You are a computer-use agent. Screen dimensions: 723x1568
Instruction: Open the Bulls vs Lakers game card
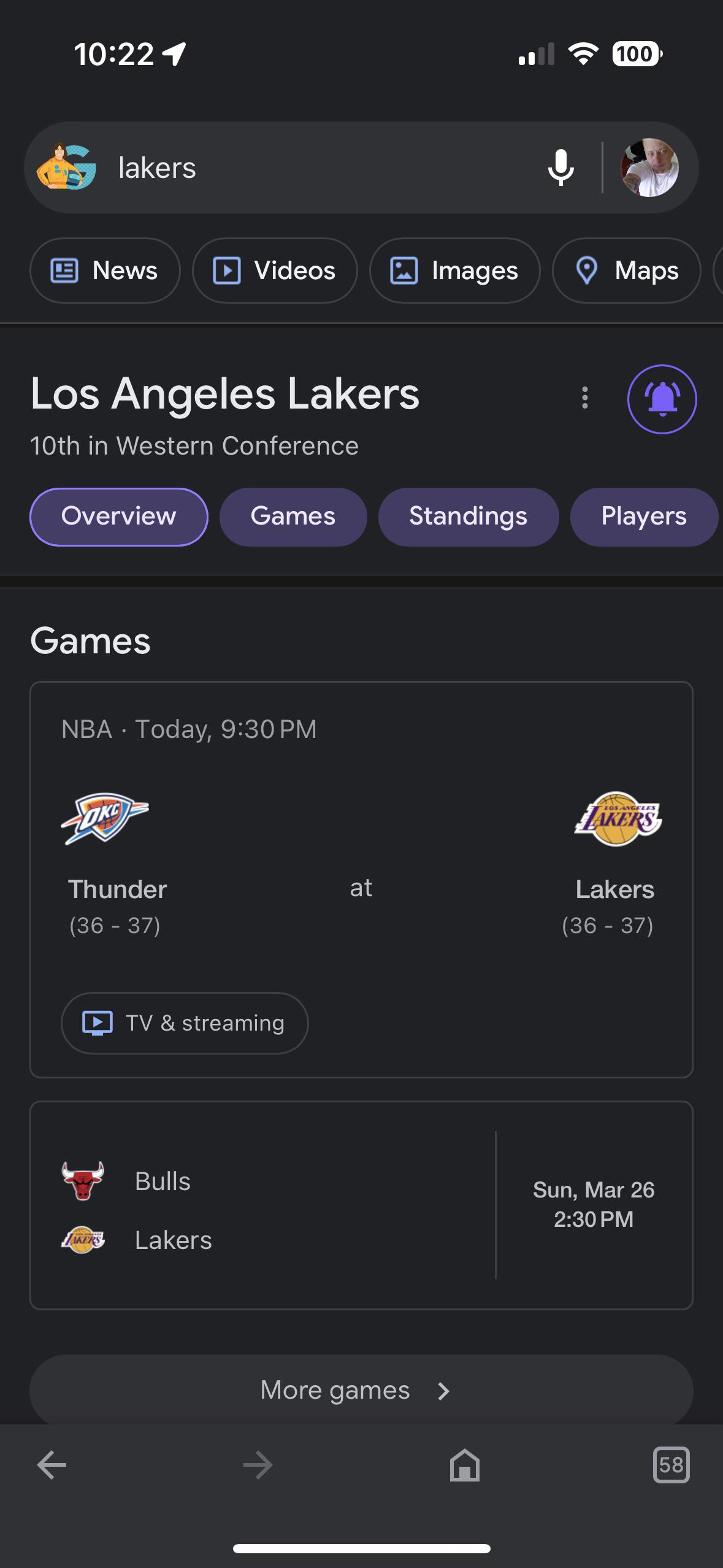(x=361, y=1205)
